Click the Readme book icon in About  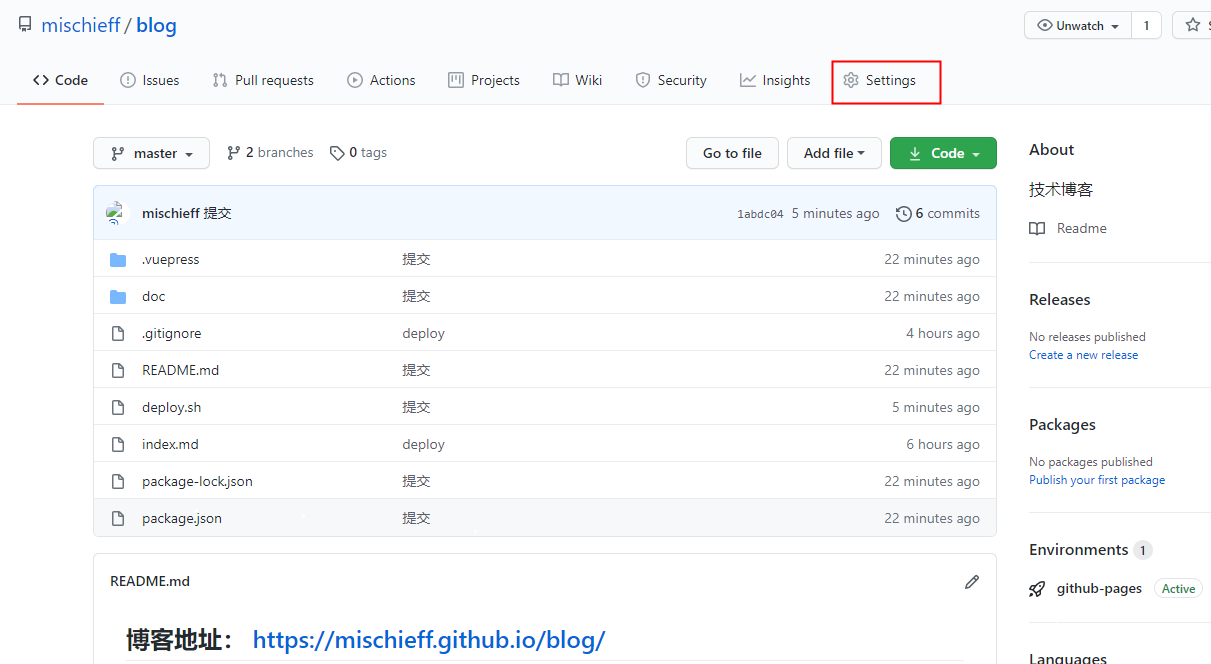(1037, 228)
